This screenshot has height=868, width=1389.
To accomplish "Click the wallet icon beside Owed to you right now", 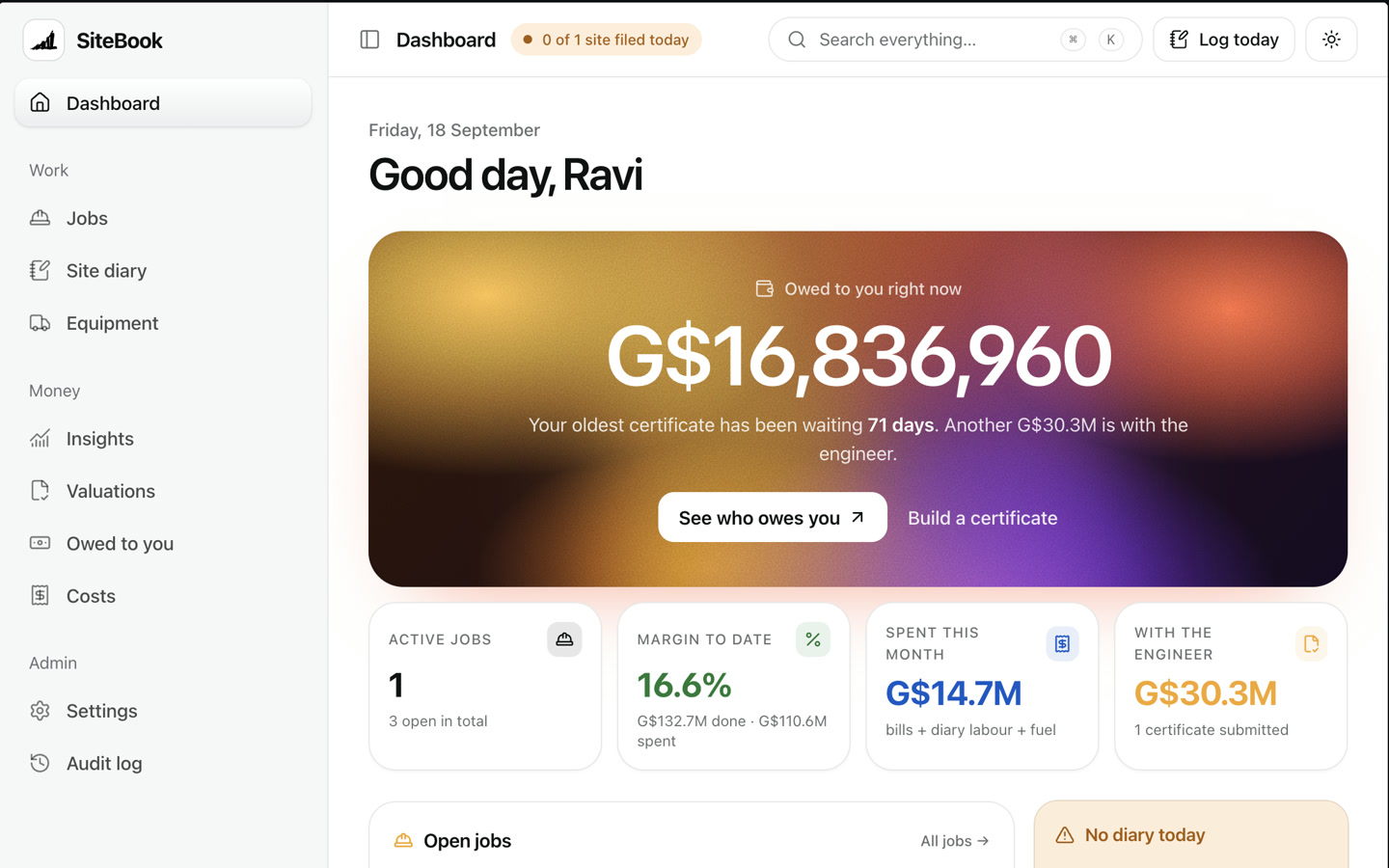I will (764, 288).
